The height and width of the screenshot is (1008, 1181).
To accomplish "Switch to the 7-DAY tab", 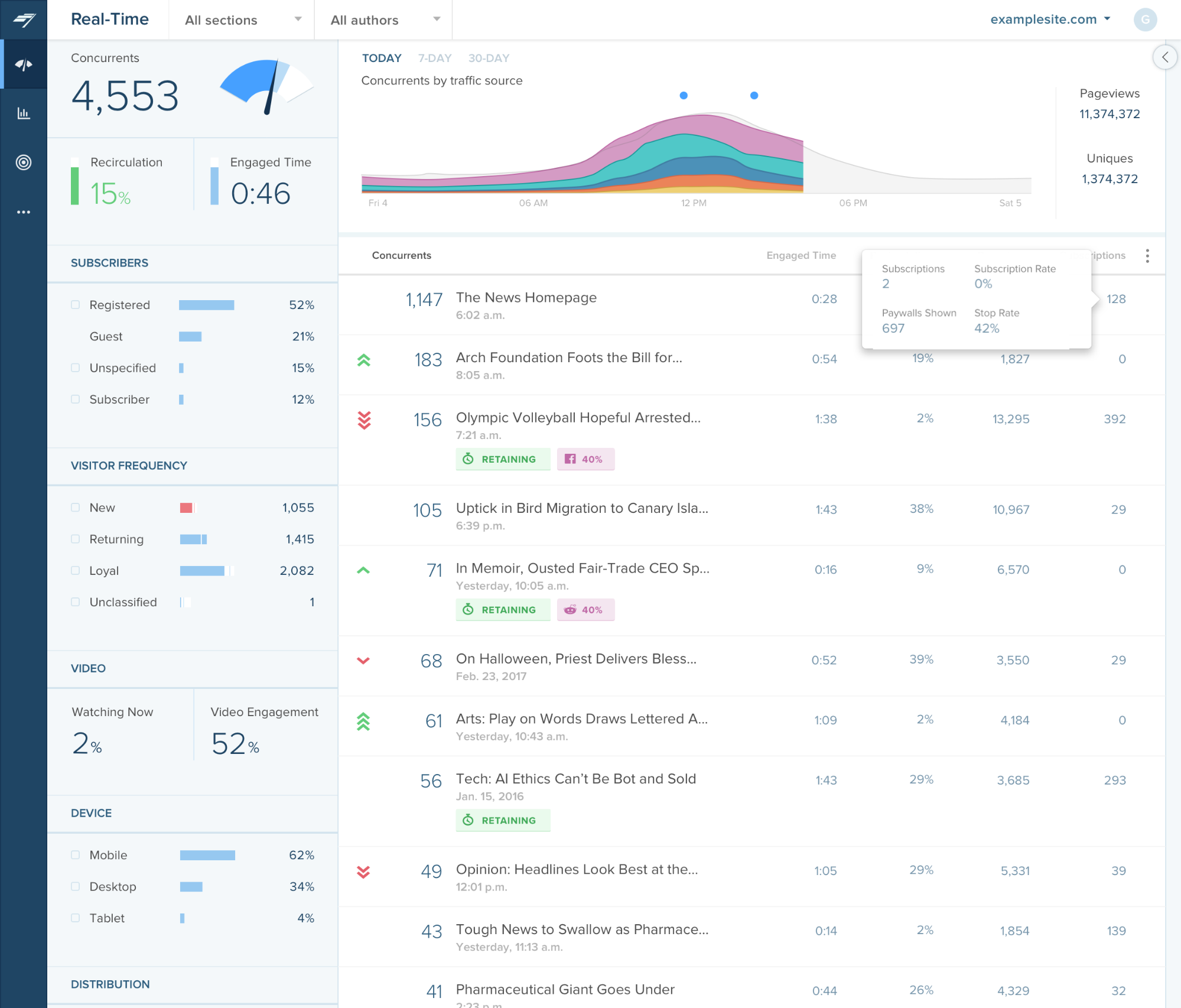I will (x=434, y=58).
